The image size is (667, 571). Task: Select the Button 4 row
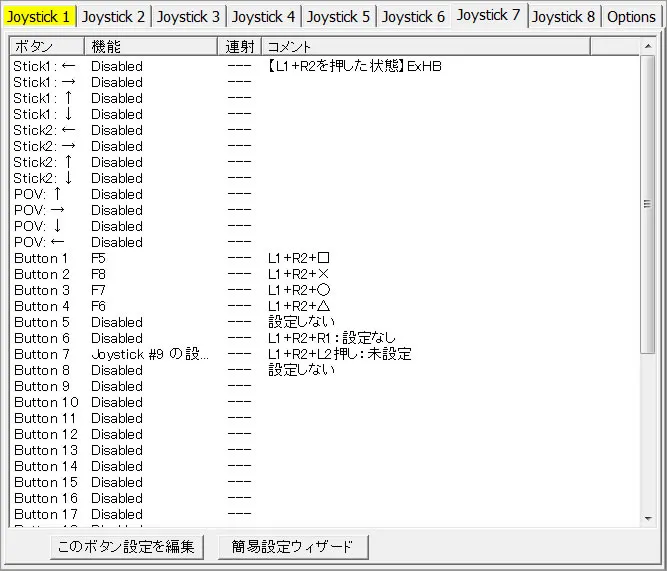(324, 306)
